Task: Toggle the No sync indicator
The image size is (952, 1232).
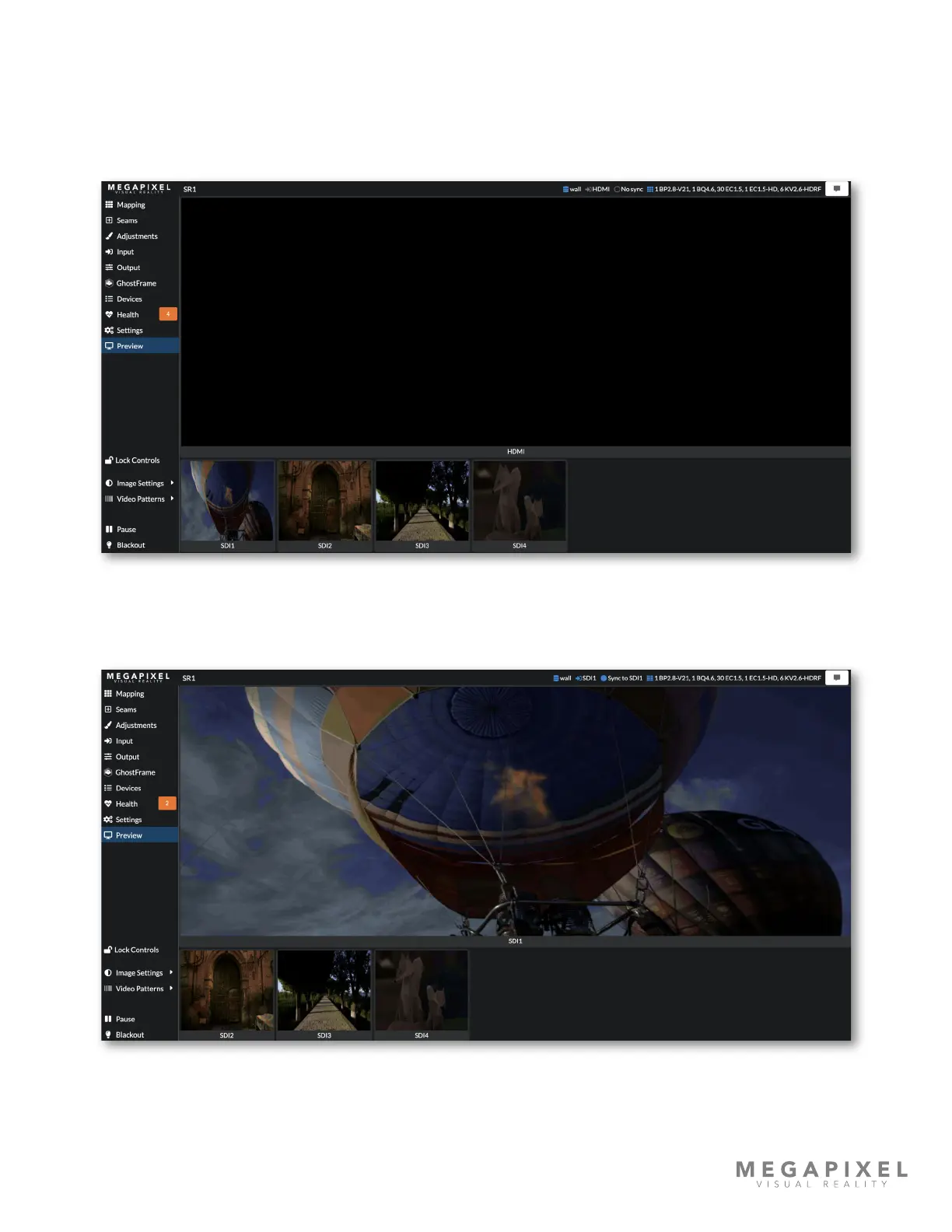Action: 628,189
